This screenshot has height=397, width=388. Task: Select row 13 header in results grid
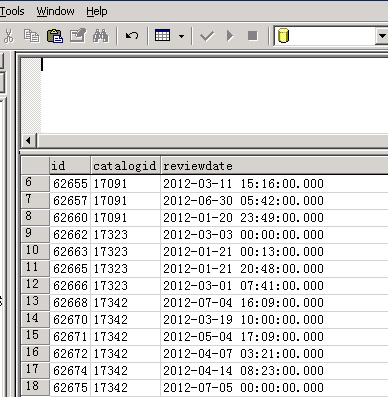(x=35, y=302)
